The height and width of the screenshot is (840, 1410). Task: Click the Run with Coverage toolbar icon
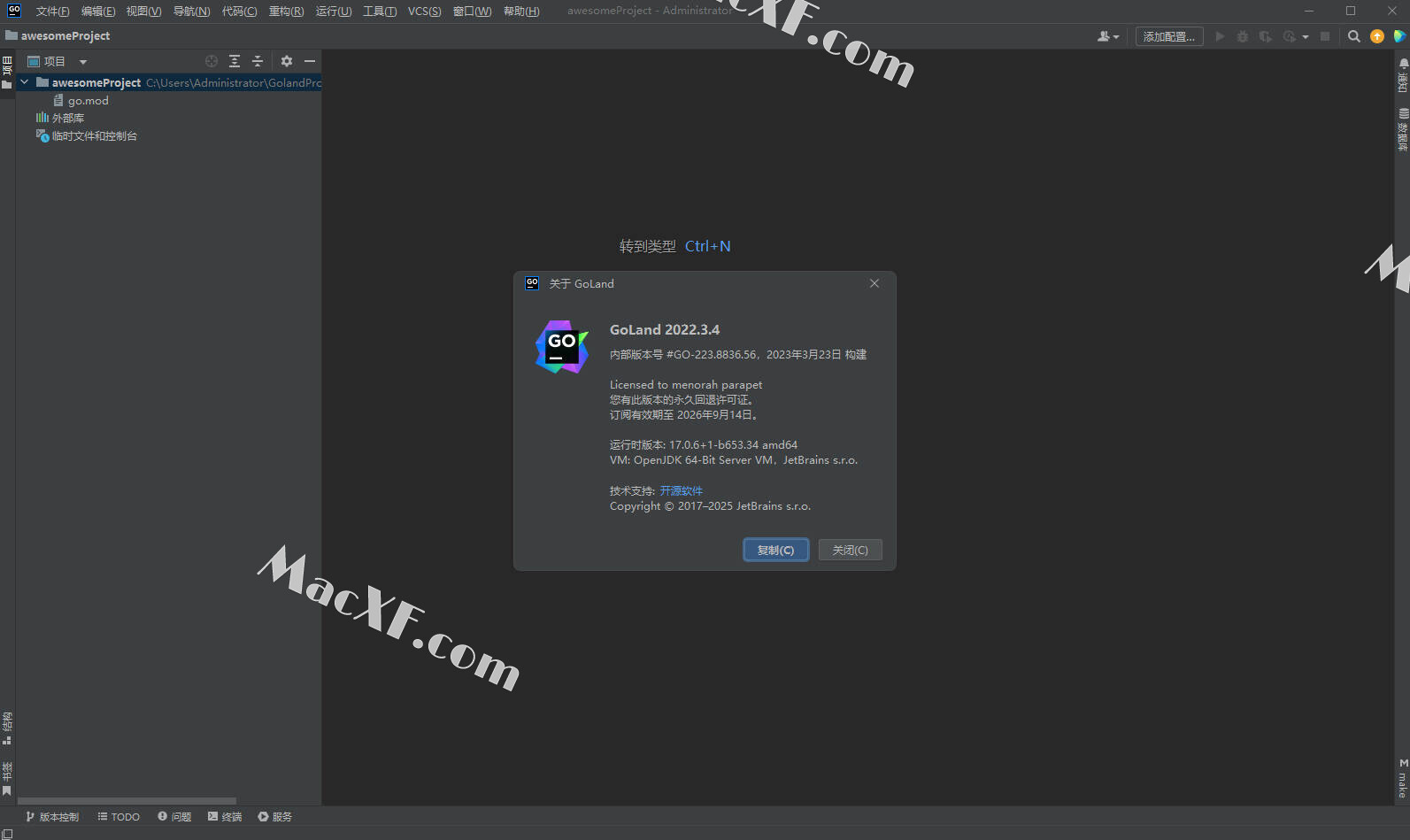tap(1266, 36)
